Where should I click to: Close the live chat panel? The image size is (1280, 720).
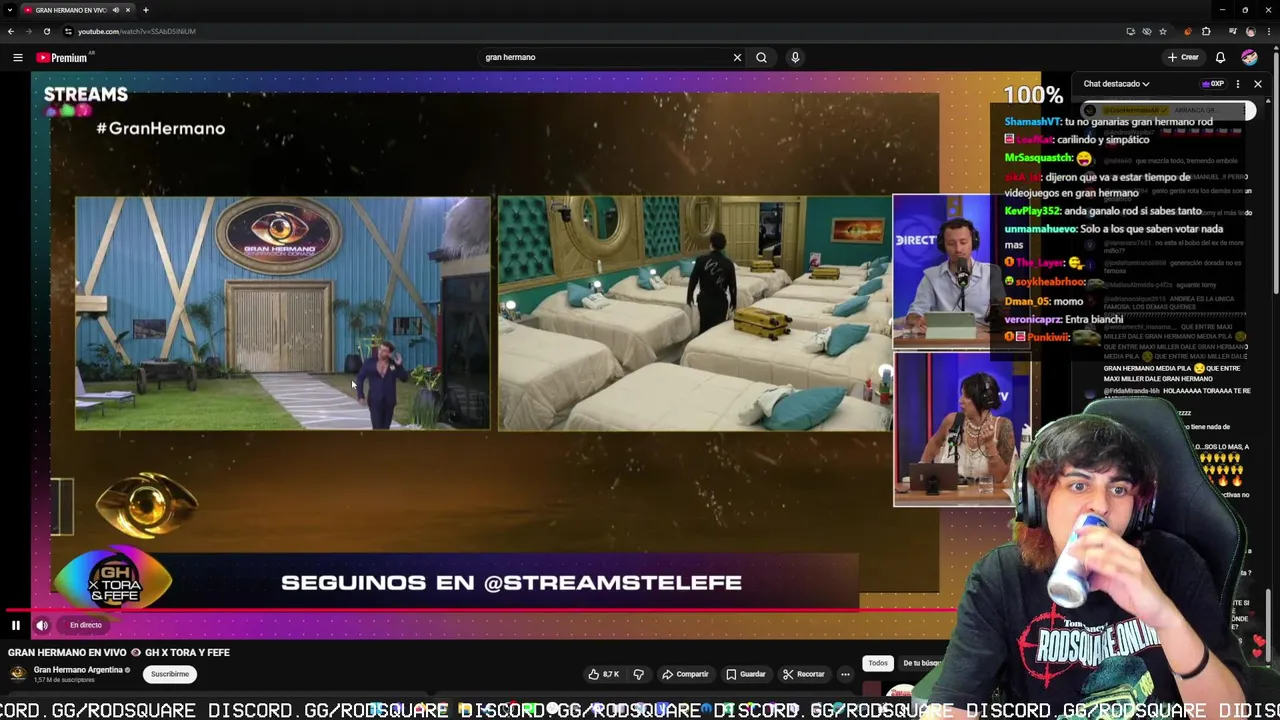coord(1258,84)
